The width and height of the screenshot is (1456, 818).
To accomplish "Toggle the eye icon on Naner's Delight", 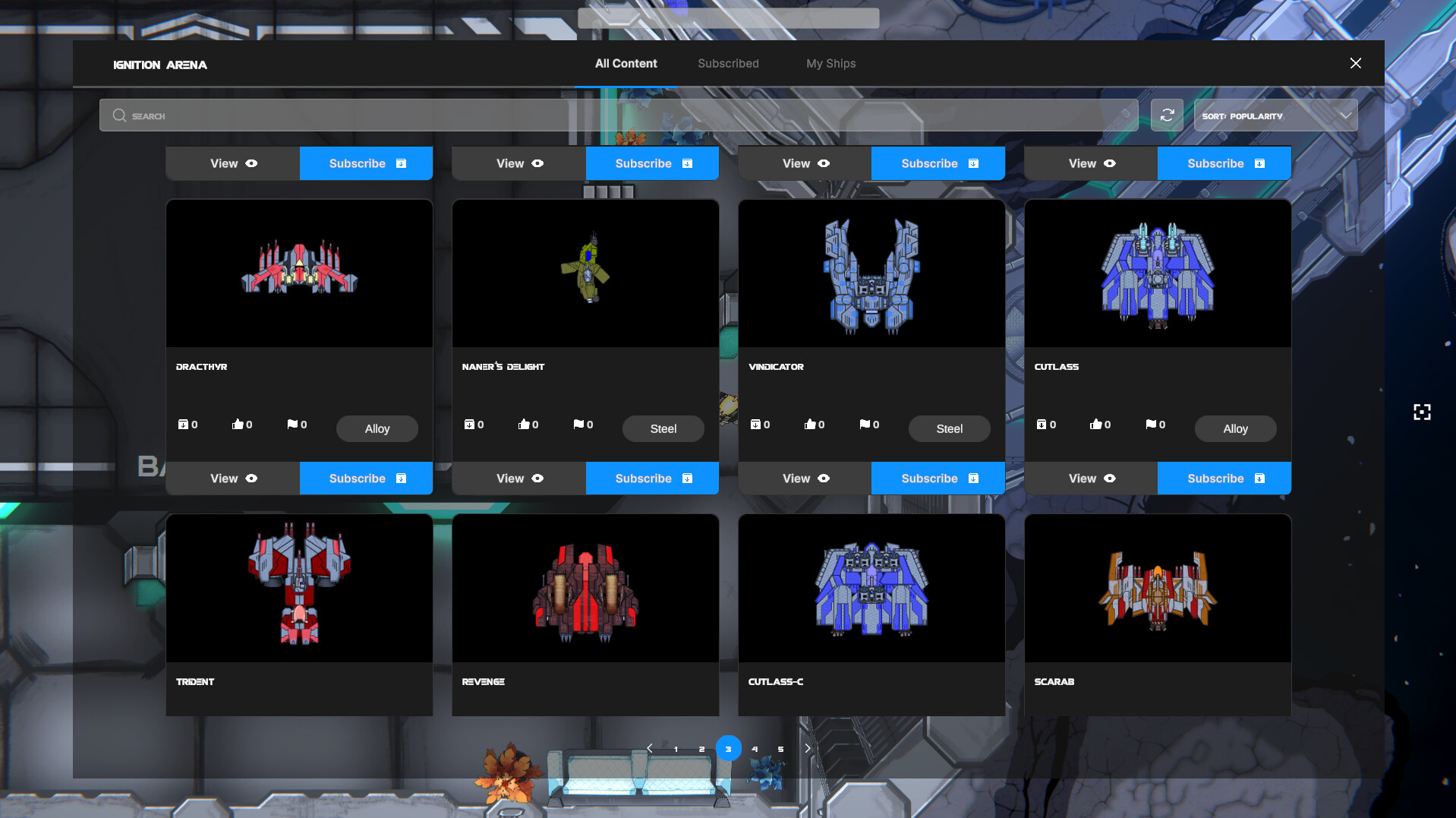I will tap(537, 478).
